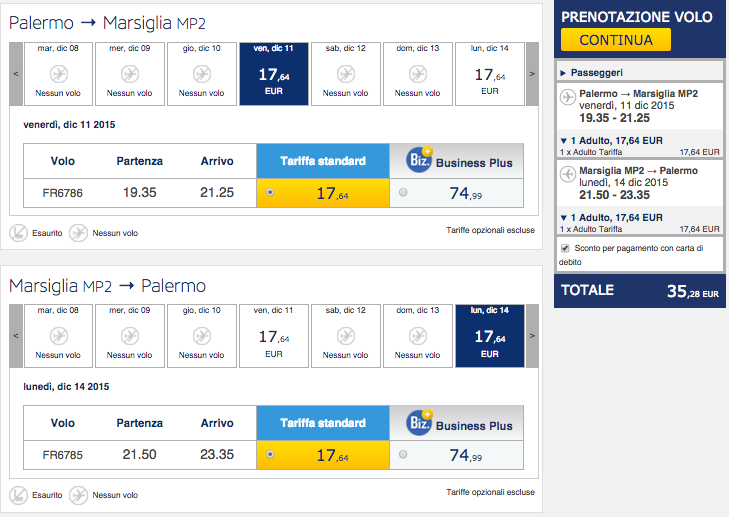Select Business Plus 74,99 for flight FR6786

pos(403,192)
